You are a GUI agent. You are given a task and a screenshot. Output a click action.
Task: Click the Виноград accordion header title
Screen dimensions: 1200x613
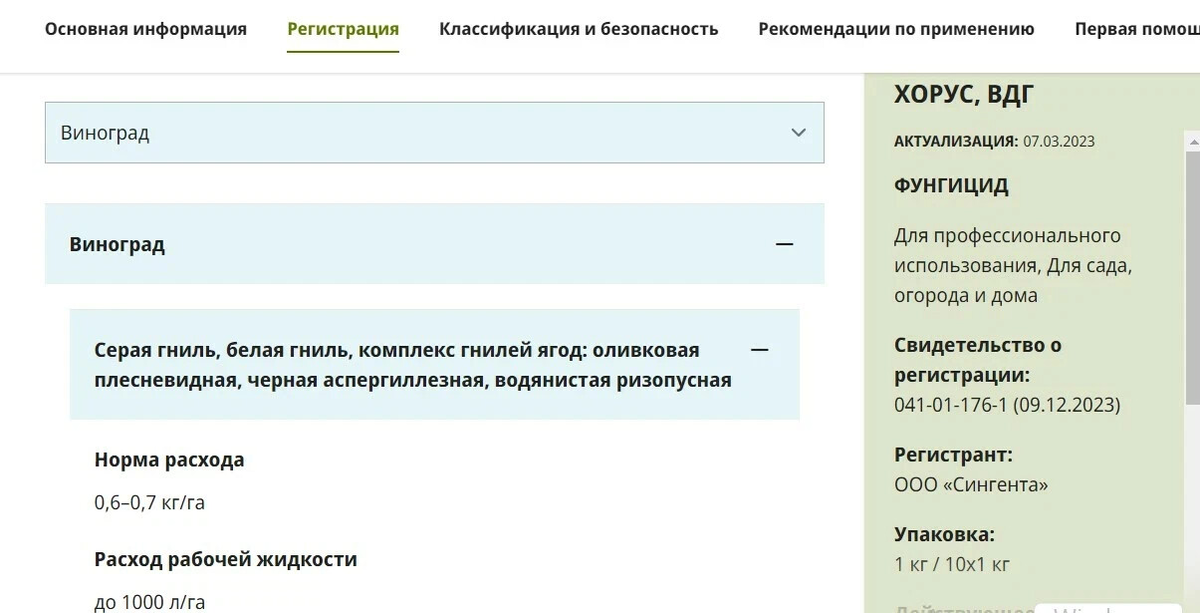coord(117,244)
